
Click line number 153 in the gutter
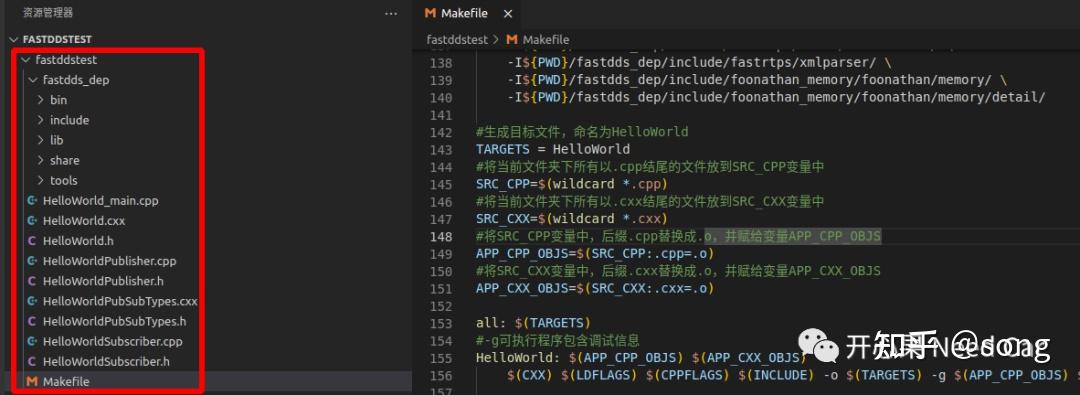(x=441, y=323)
